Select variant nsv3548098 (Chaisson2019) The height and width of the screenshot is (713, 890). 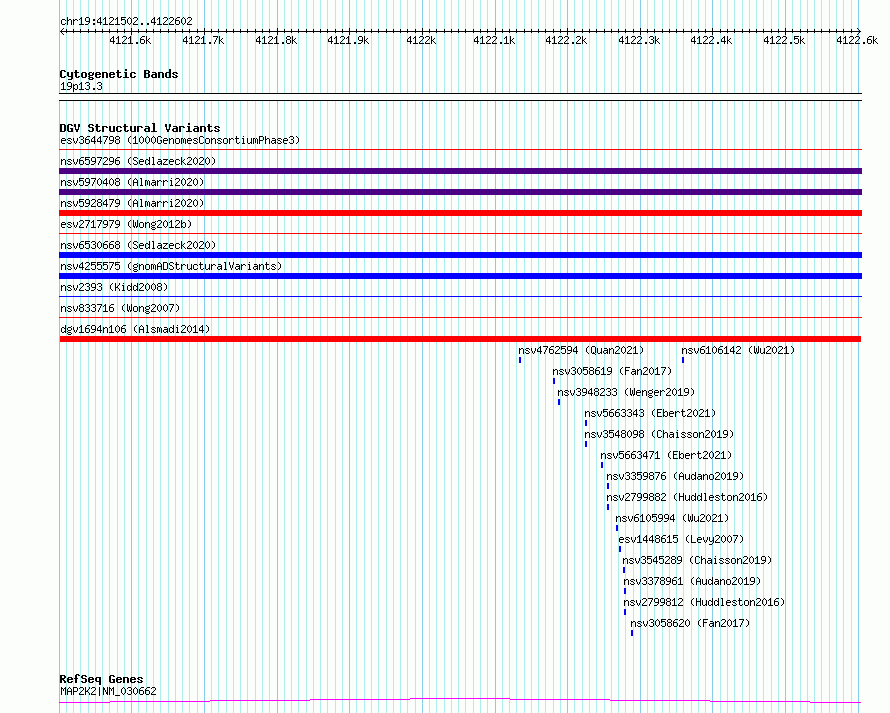659,434
